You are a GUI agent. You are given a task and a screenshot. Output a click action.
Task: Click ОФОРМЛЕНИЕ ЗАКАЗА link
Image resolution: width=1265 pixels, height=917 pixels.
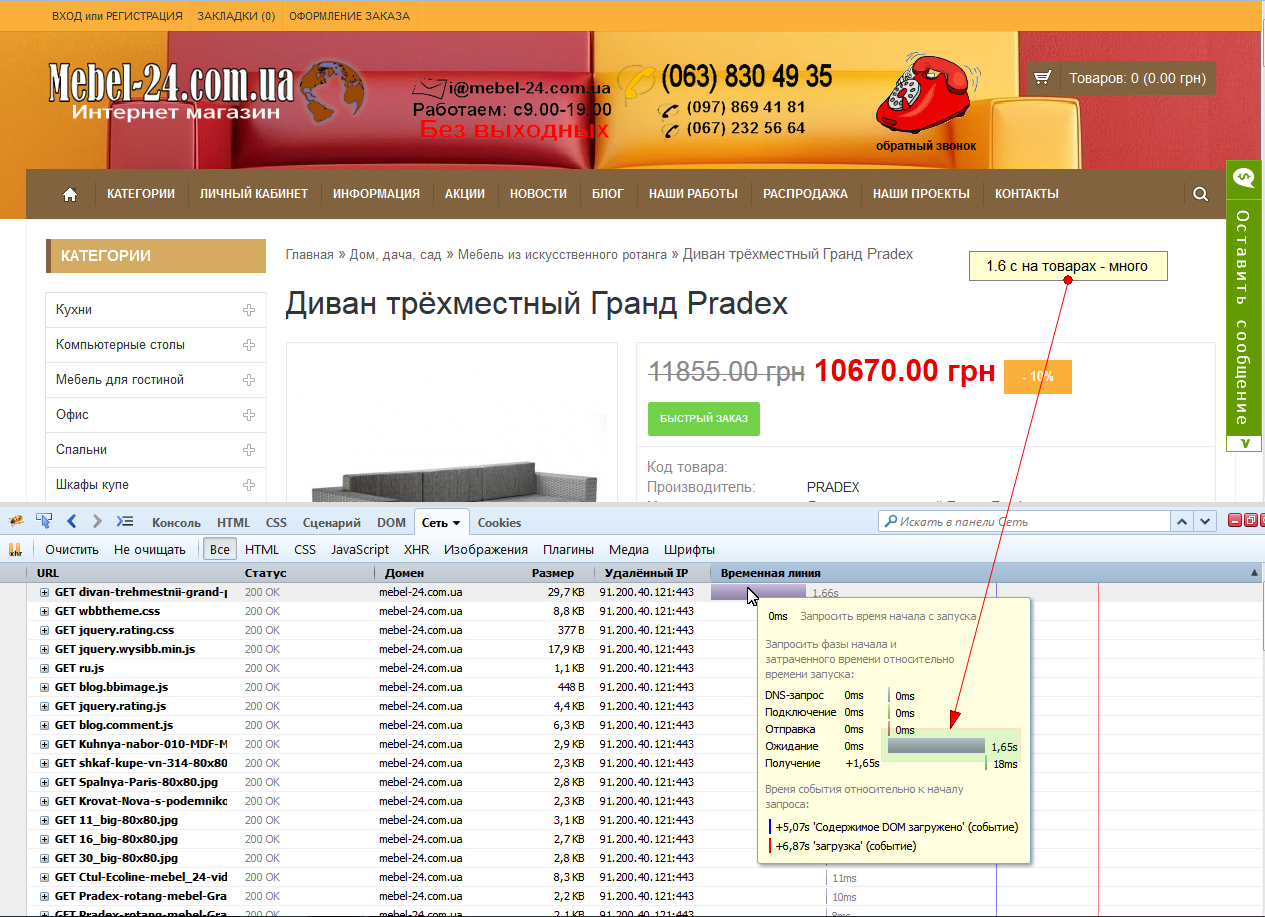(x=349, y=16)
